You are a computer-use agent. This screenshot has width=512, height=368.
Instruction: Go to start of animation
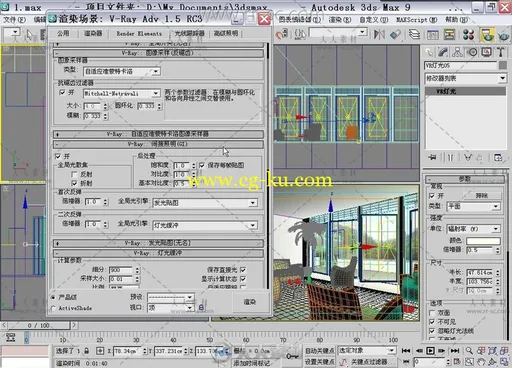pos(406,351)
